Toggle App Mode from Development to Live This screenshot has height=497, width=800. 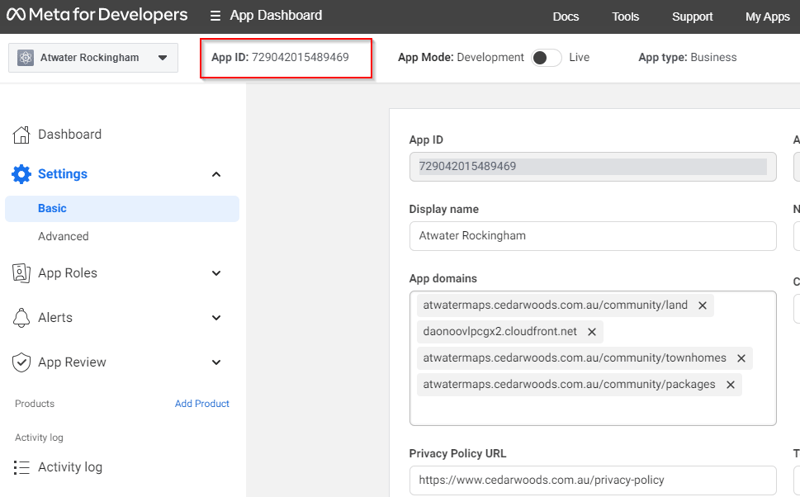pyautogui.click(x=546, y=58)
